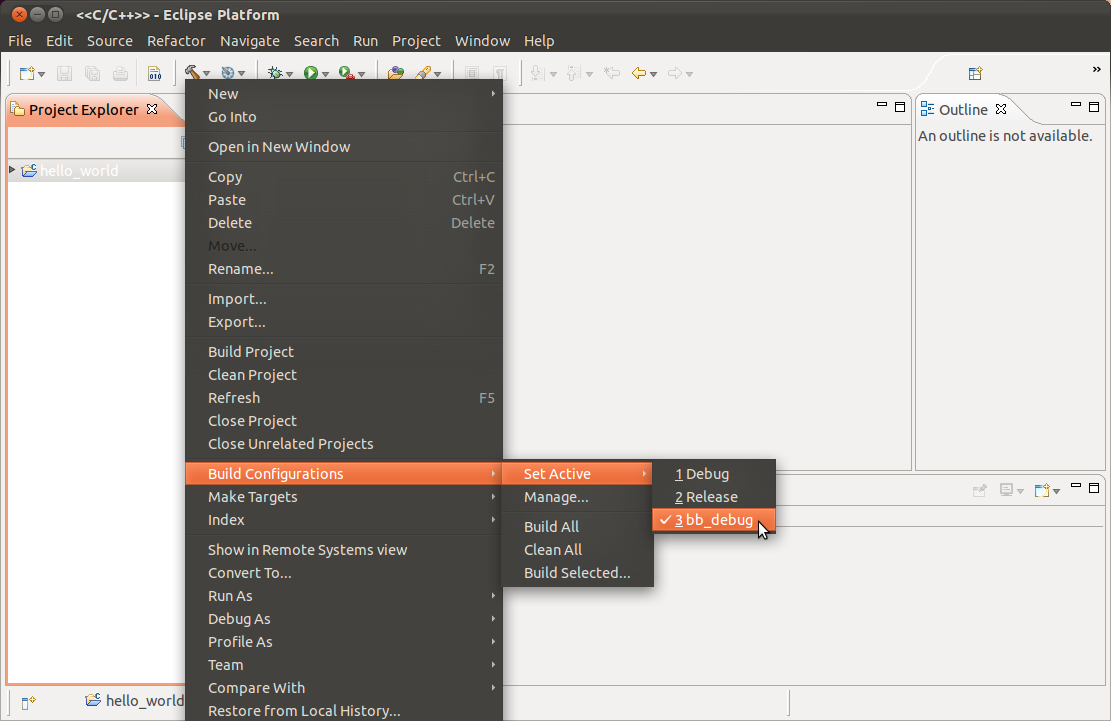
Task: Open dropdown beside the bottom panel's new-view icon
Action: coord(1056,491)
